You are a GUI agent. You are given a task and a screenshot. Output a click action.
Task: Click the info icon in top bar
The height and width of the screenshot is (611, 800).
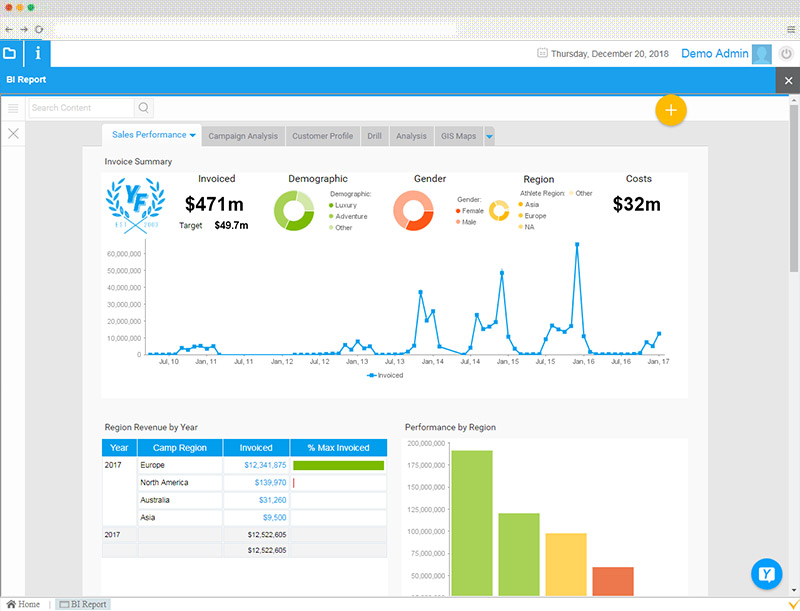pos(38,54)
